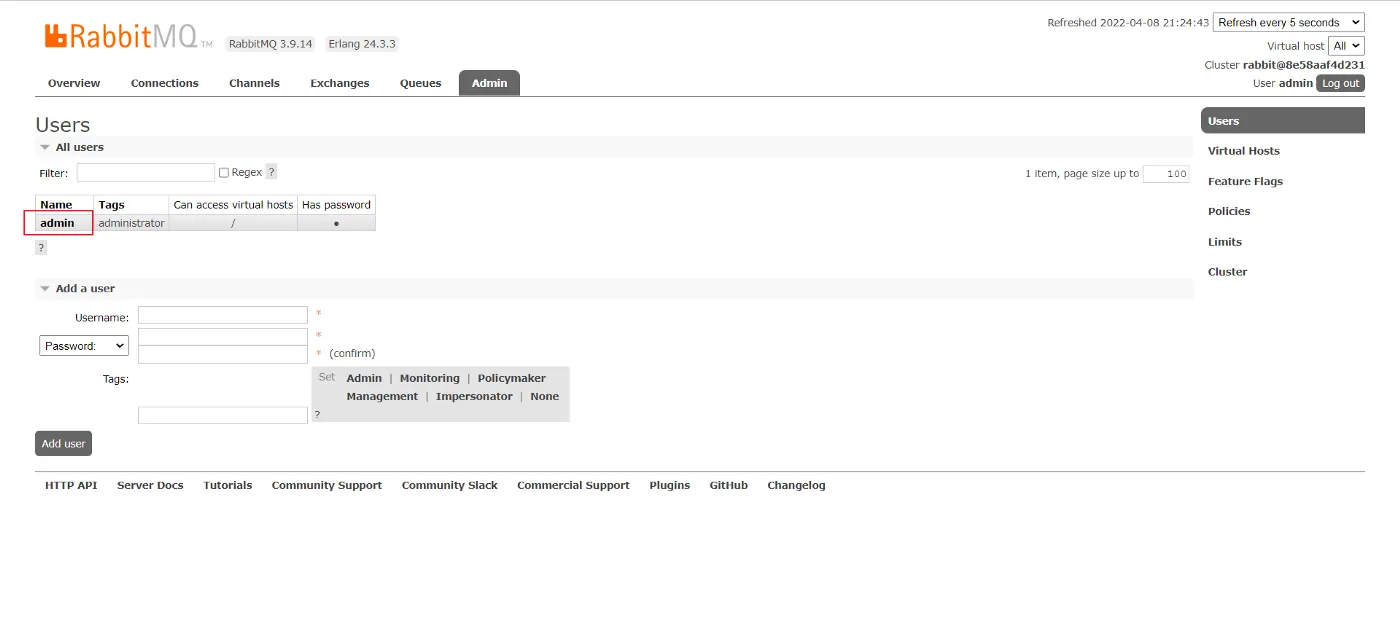
Task: Click the Tags column header
Action: (131, 204)
